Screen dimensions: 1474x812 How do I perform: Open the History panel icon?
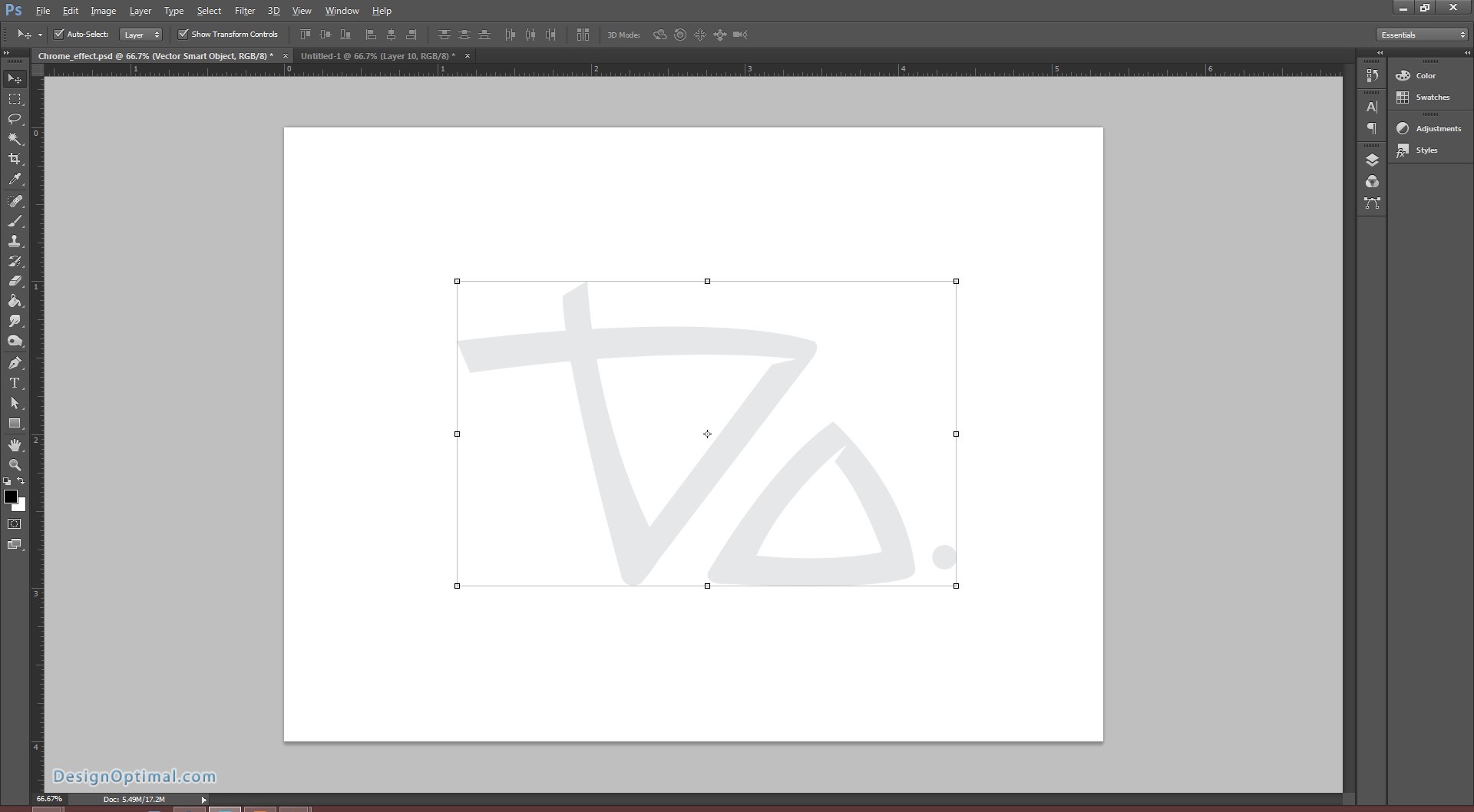(1372, 75)
